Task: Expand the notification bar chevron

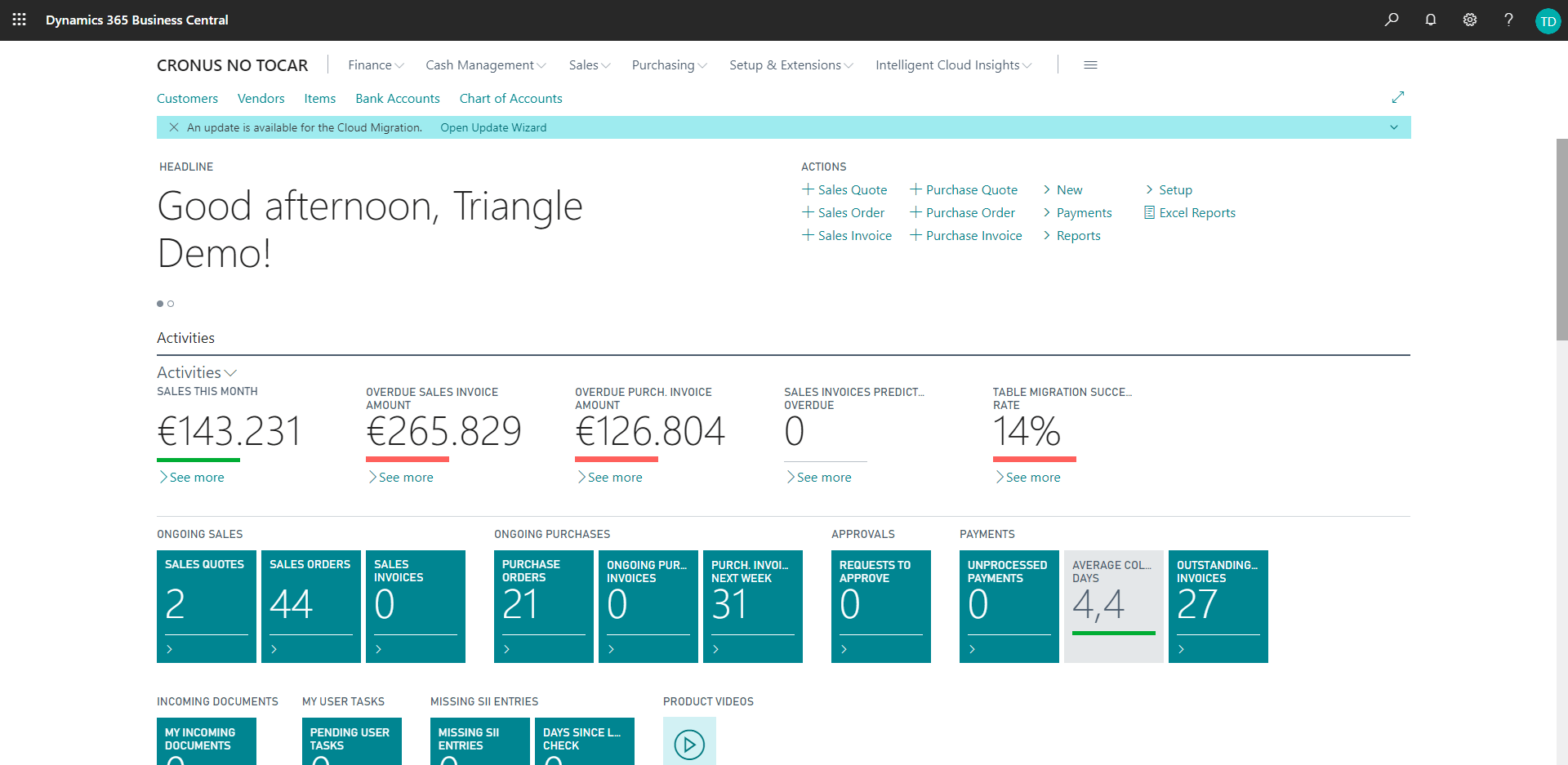Action: tap(1394, 127)
